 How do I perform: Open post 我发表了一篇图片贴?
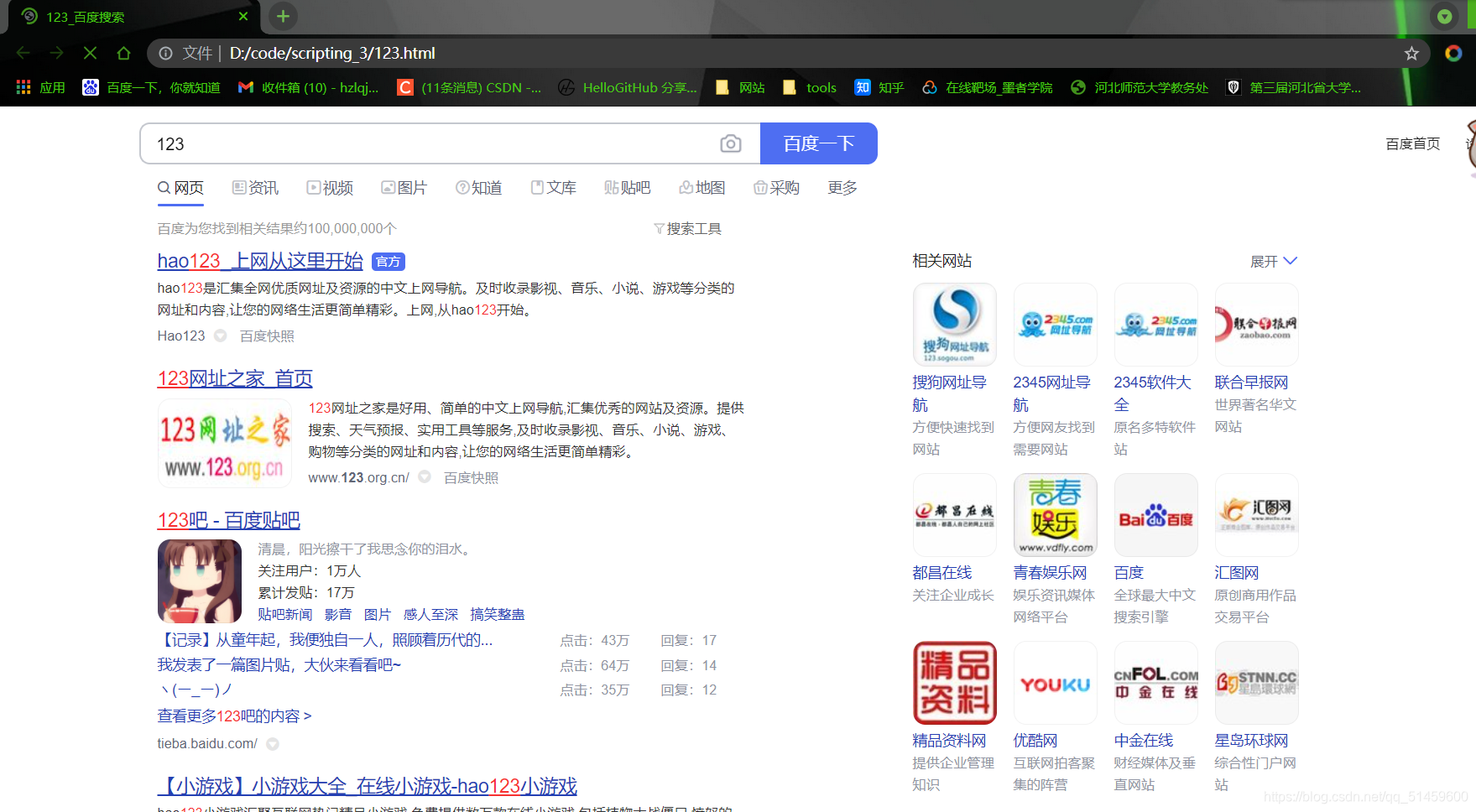(279, 665)
